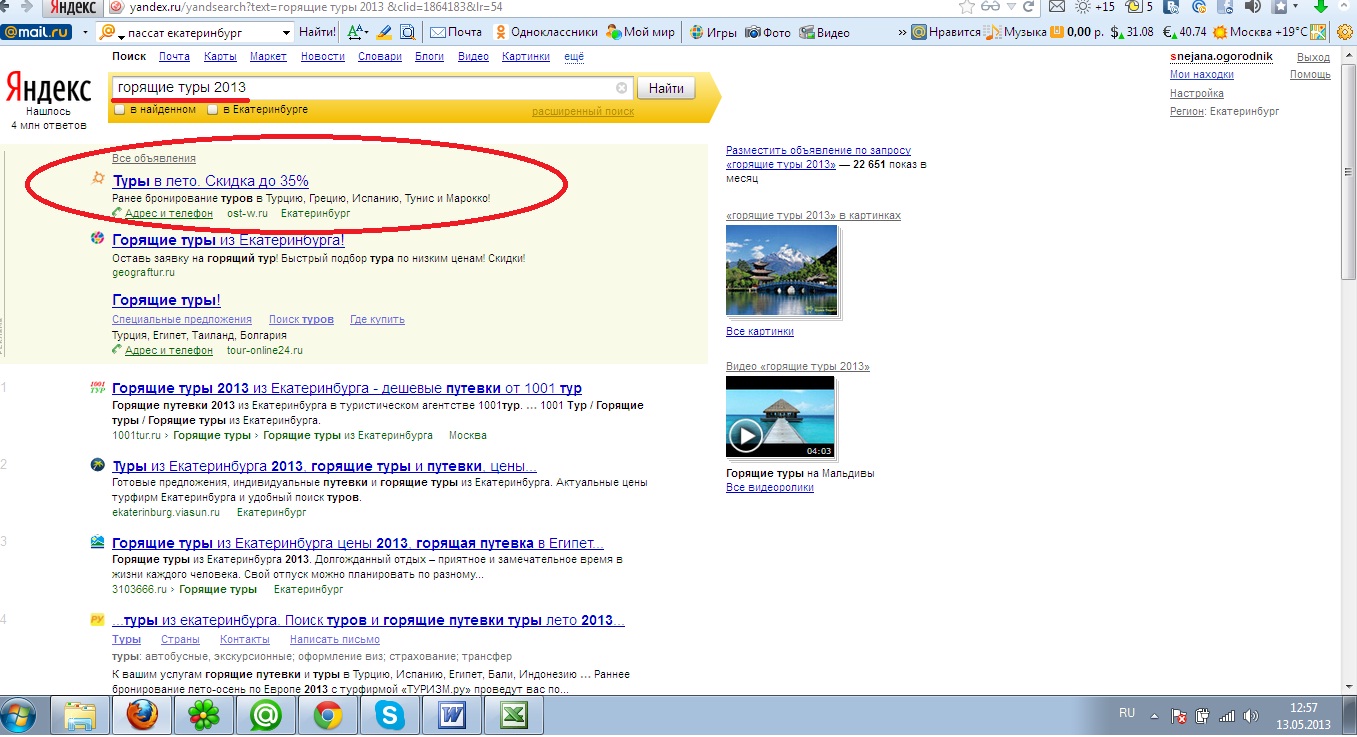Image resolution: width=1357 pixels, height=737 pixels.
Task: Click the Mail.ru toolbar logo
Action: pyautogui.click(x=38, y=32)
